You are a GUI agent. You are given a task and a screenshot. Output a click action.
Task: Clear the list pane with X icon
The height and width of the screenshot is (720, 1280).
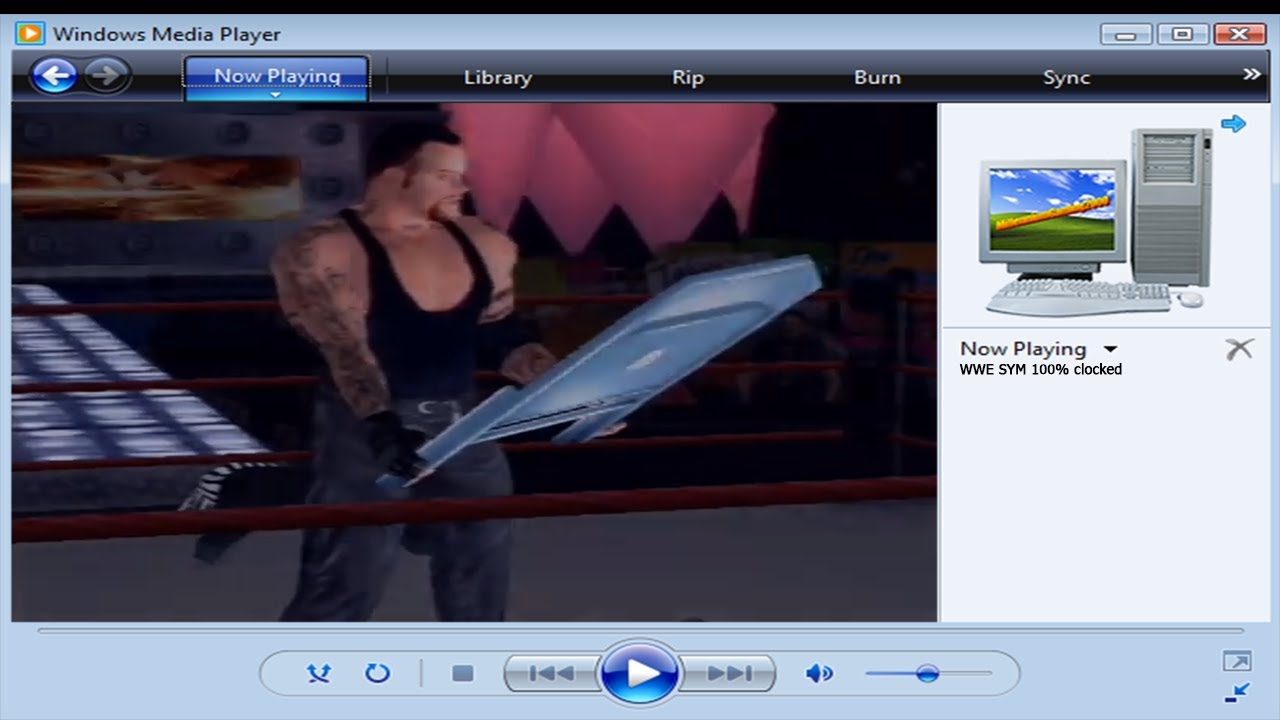tap(1238, 349)
